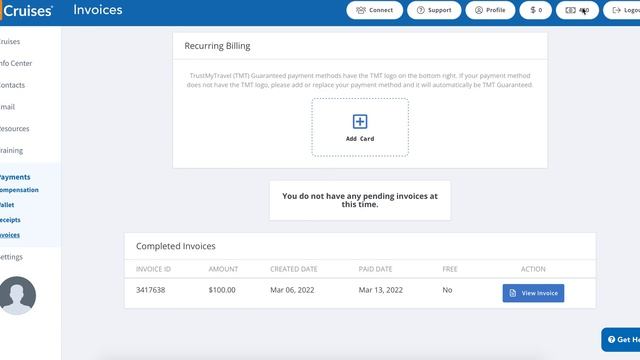Click the Add Card plus icon
Viewport: 640px width, 360px height.
point(360,122)
